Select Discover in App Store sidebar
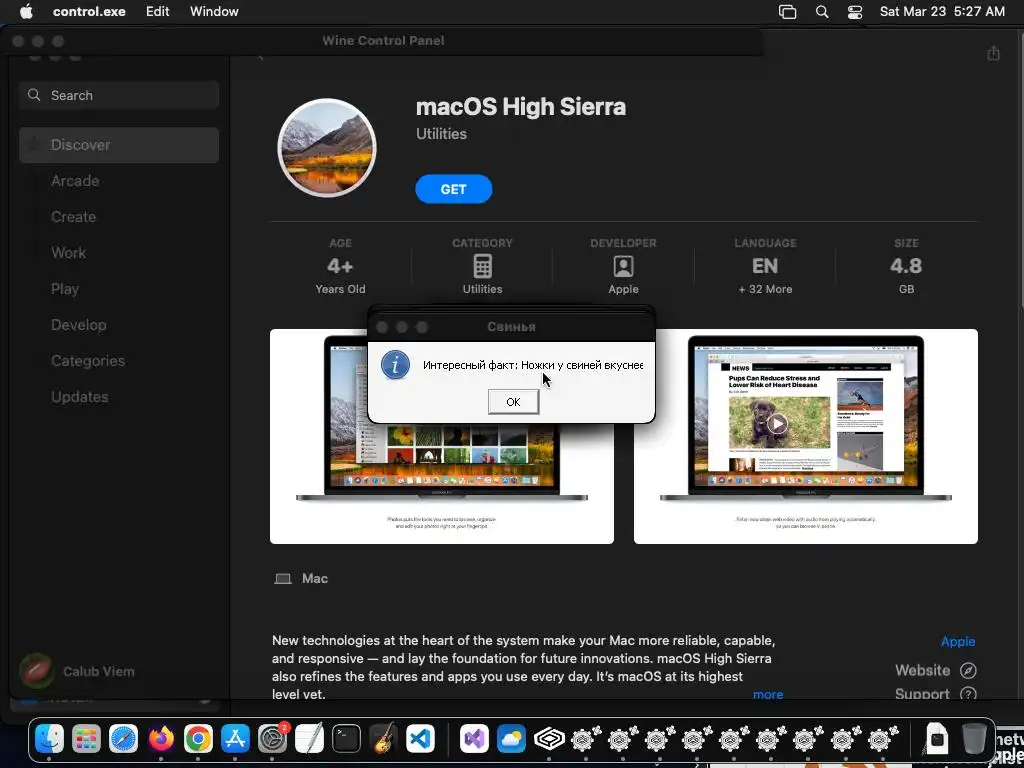Screen dimensions: 1024x768 [119, 145]
